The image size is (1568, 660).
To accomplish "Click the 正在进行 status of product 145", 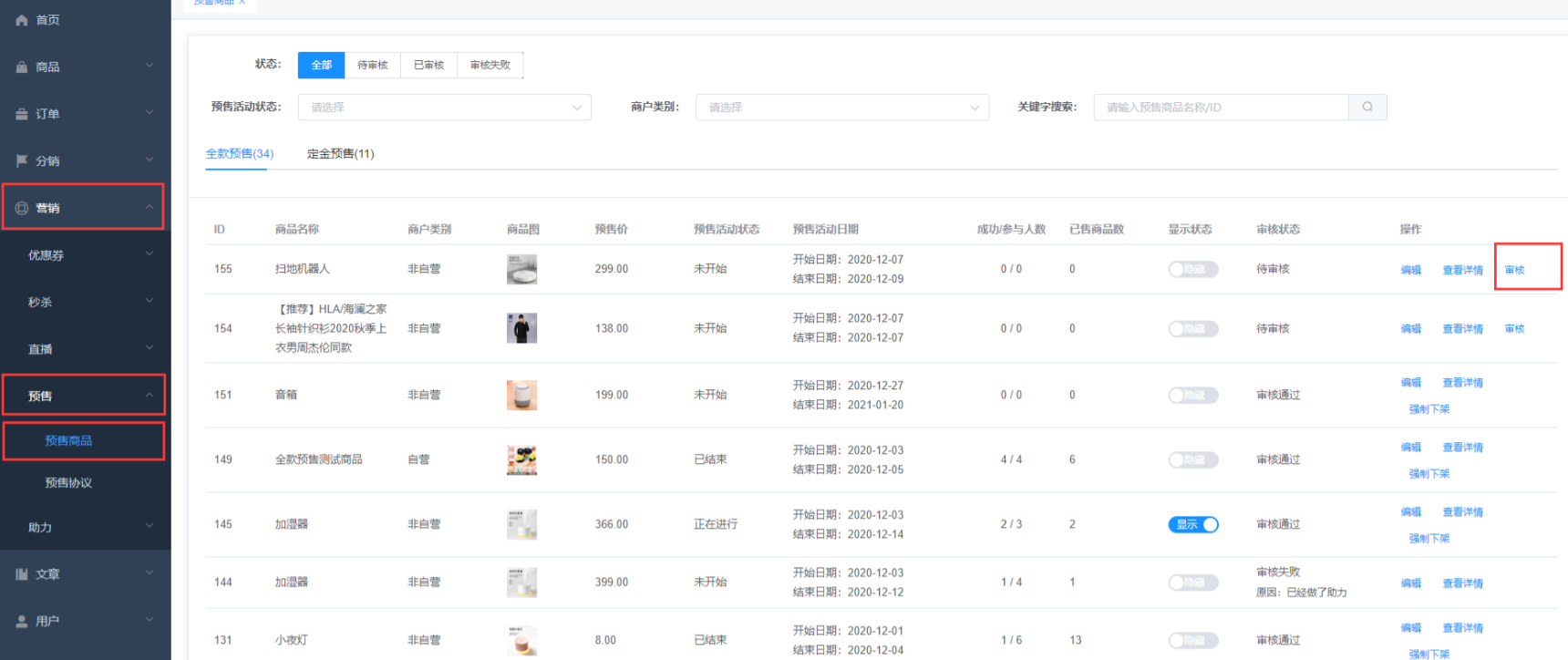I will click(x=716, y=524).
